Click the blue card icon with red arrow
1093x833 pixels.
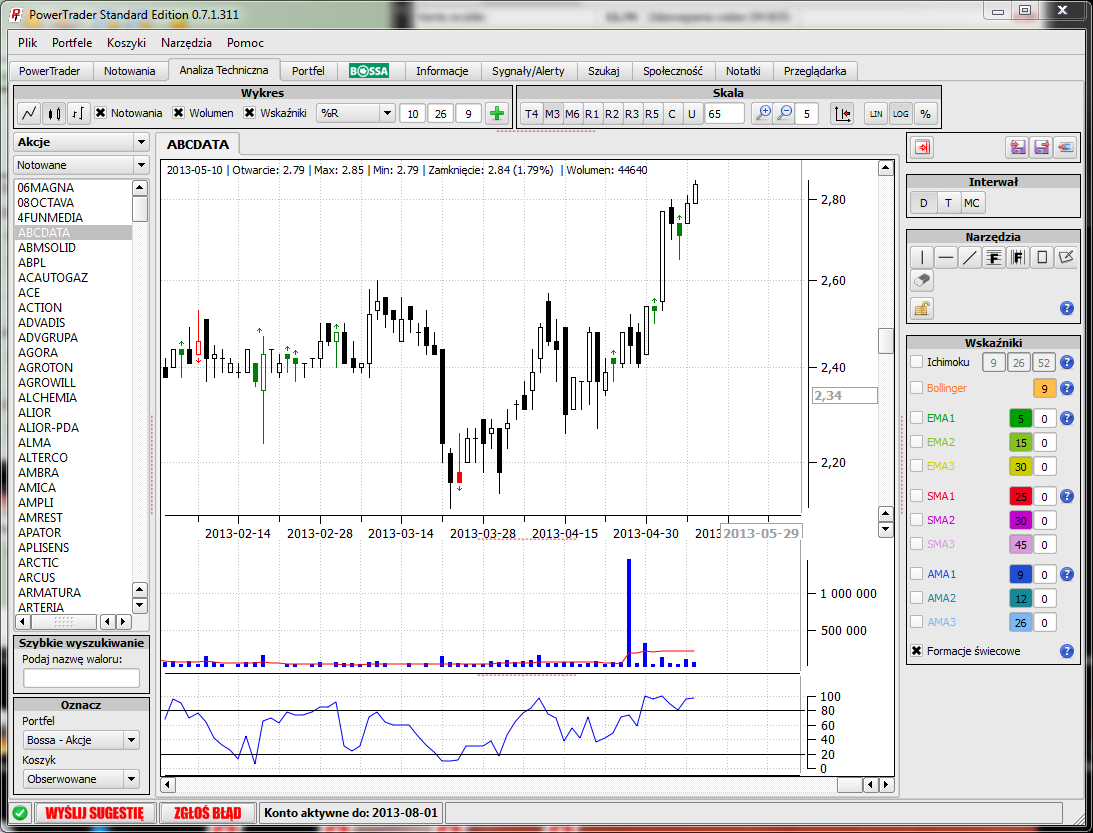[x=1065, y=147]
